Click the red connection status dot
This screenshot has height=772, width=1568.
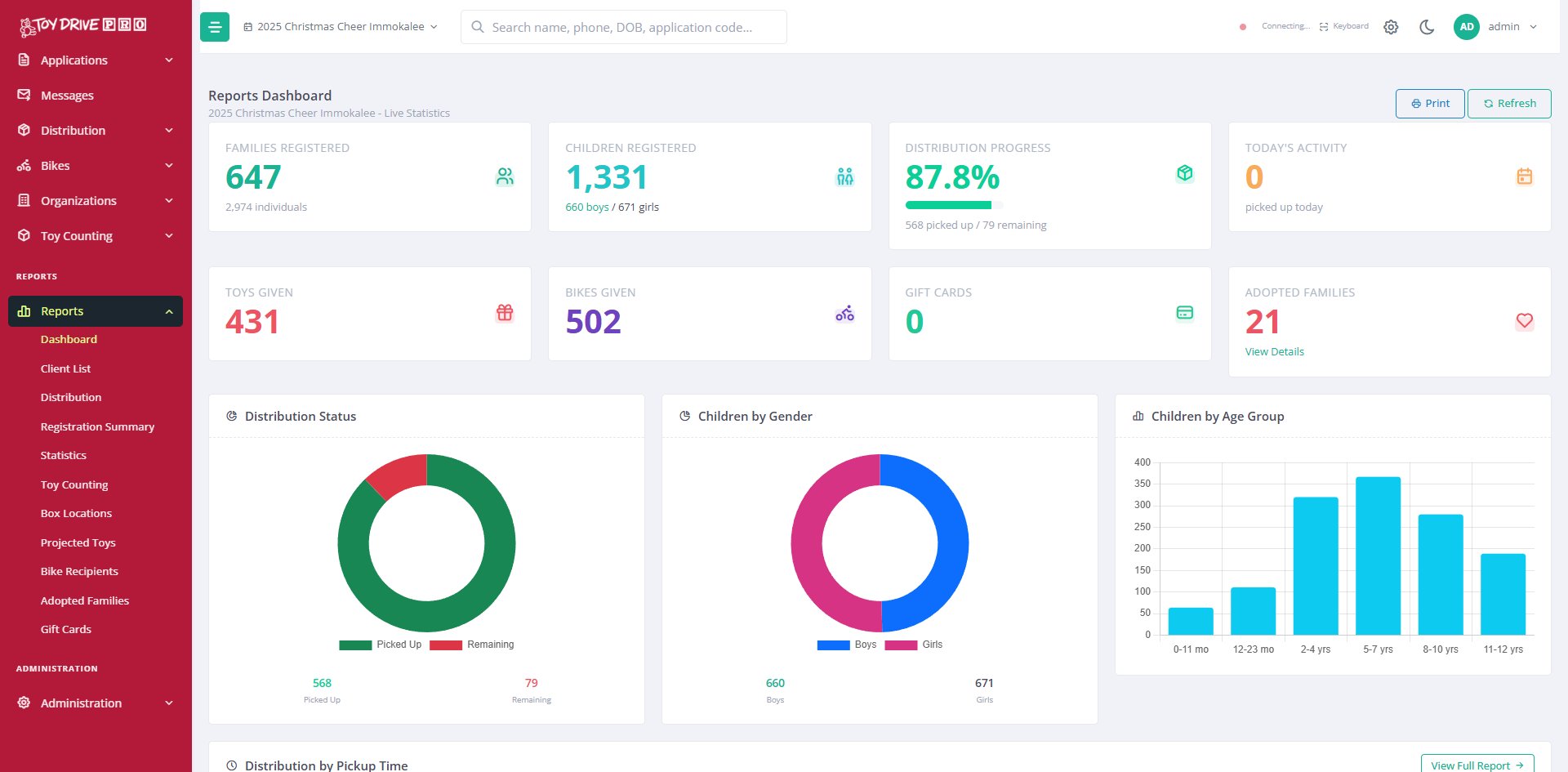[x=1243, y=27]
